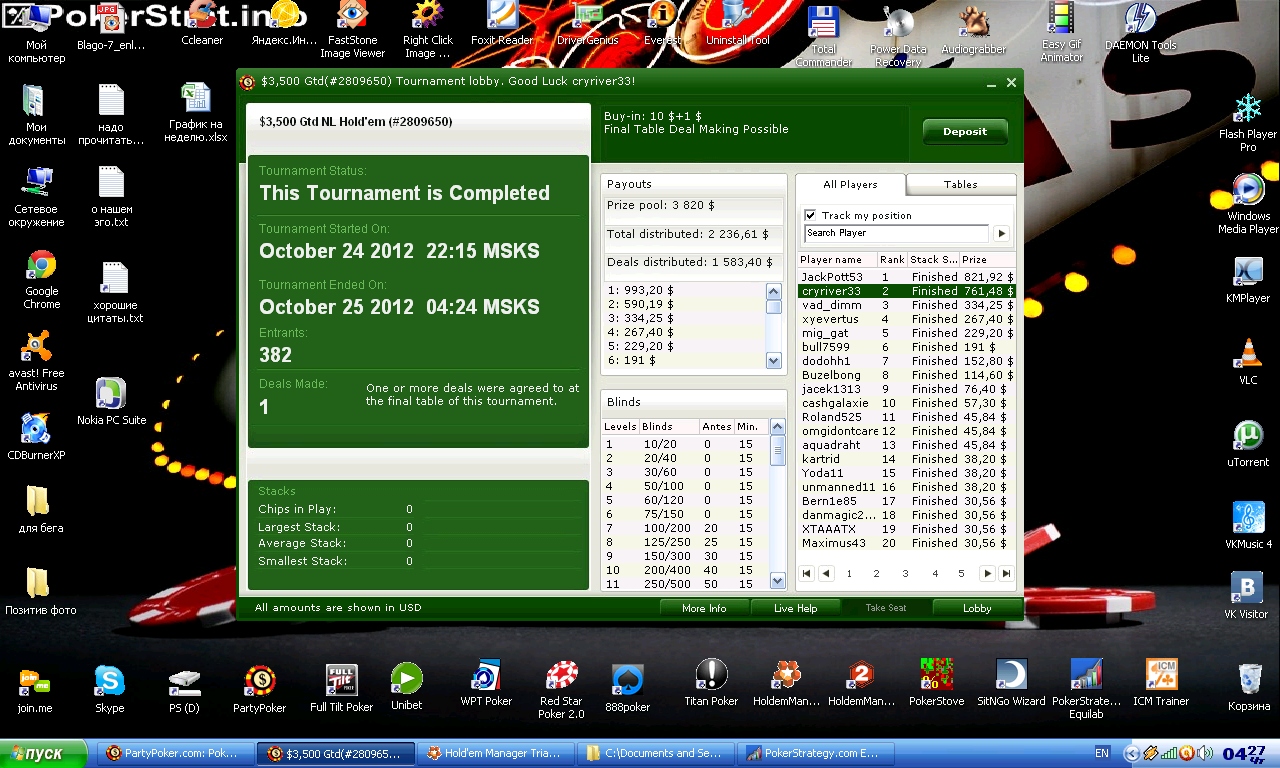Screen dimensions: 1280x768
Task: Switch to PokerStrategy.com taskbar window
Action: 815,753
